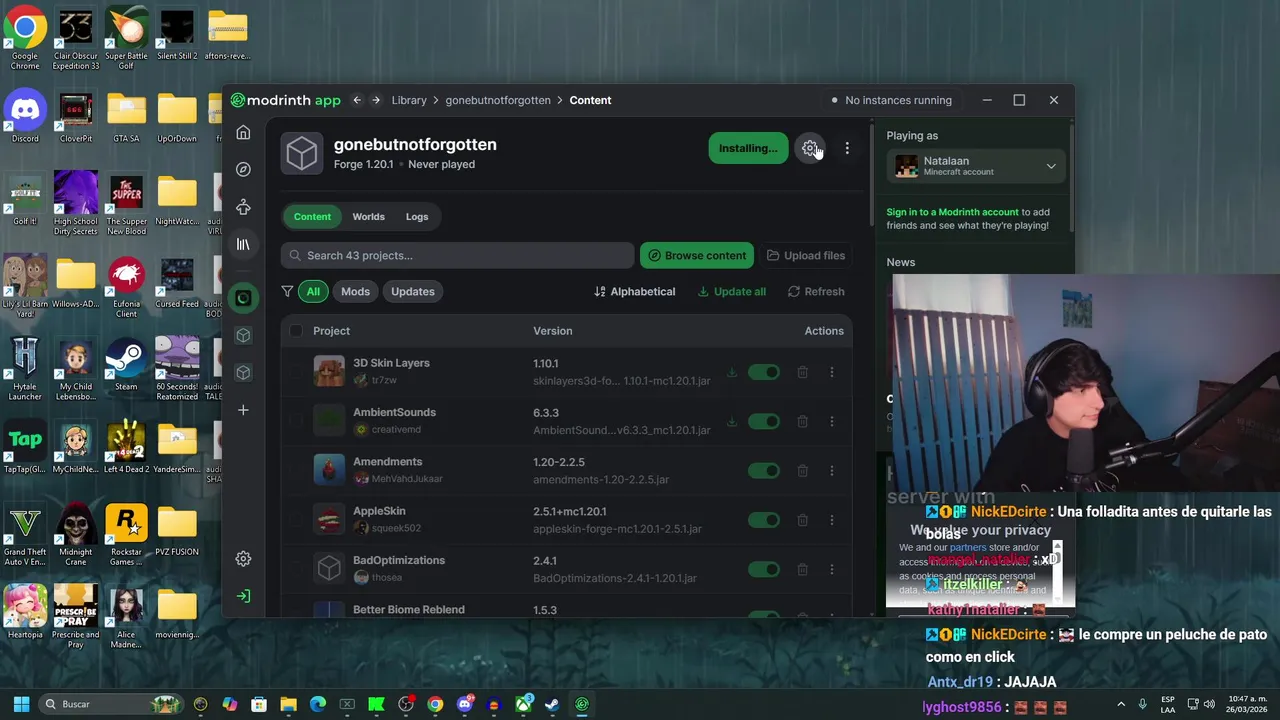Open more options for AppleSkin
Screen dimensions: 1280x720
pos(832,520)
